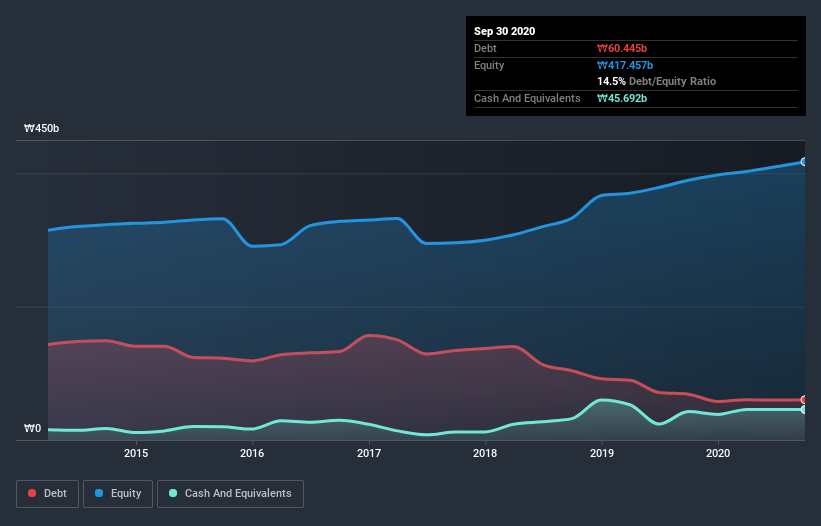Image resolution: width=821 pixels, height=526 pixels.
Task: Click the Cash value ₩45.692b in tooltip
Action: tap(622, 98)
